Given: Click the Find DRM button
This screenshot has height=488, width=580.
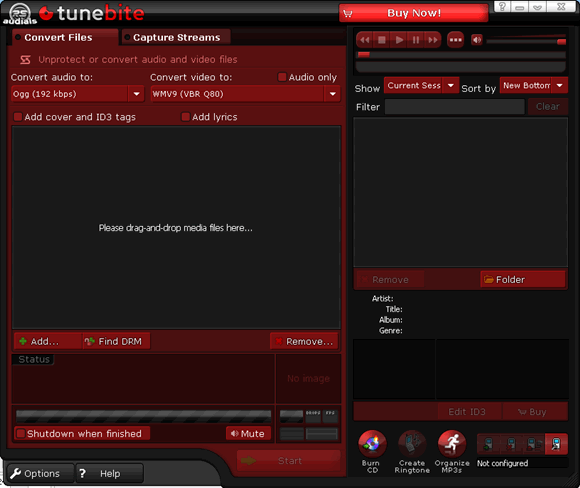Looking at the screenshot, I should pos(116,341).
